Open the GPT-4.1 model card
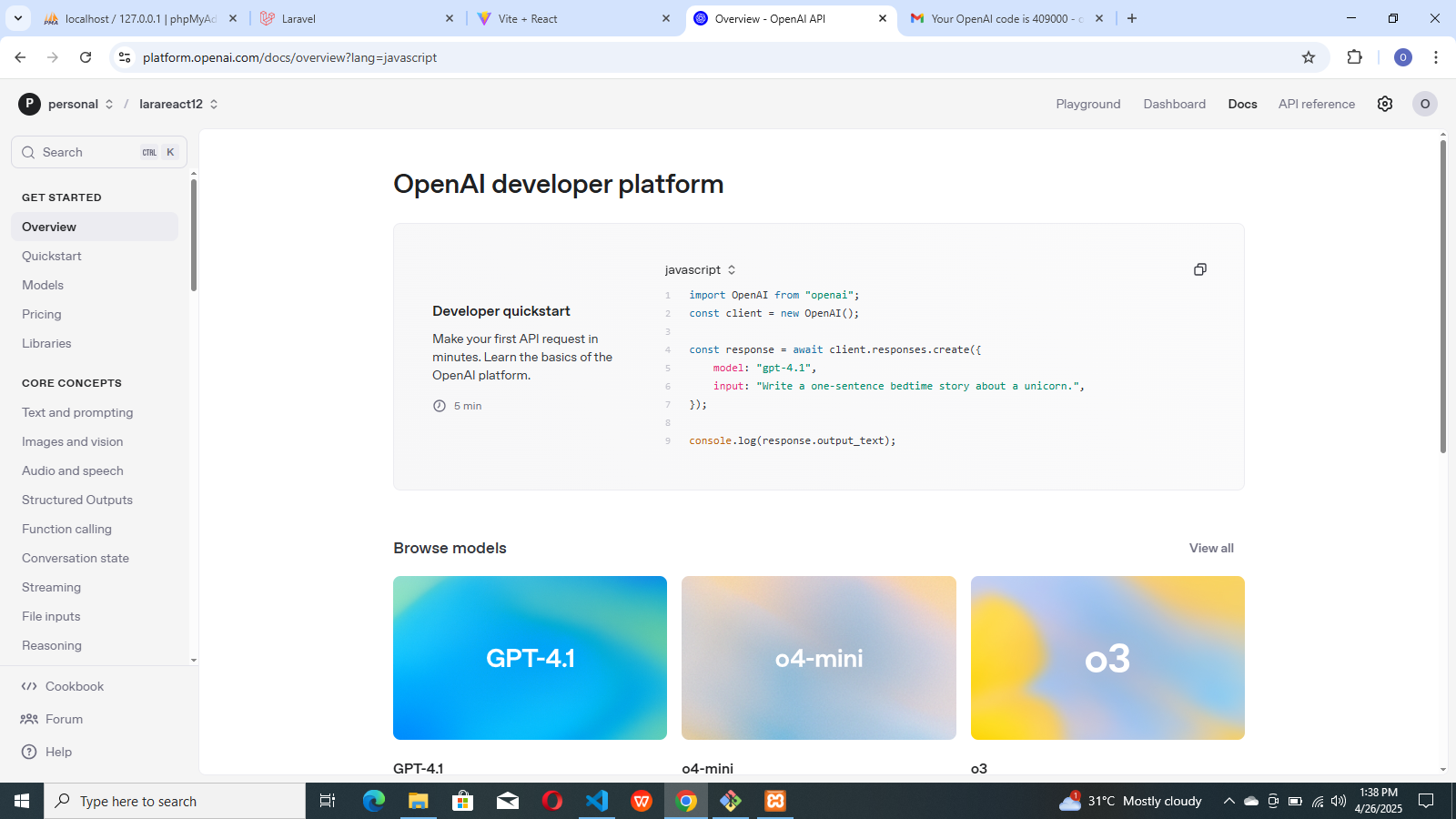 [530, 658]
